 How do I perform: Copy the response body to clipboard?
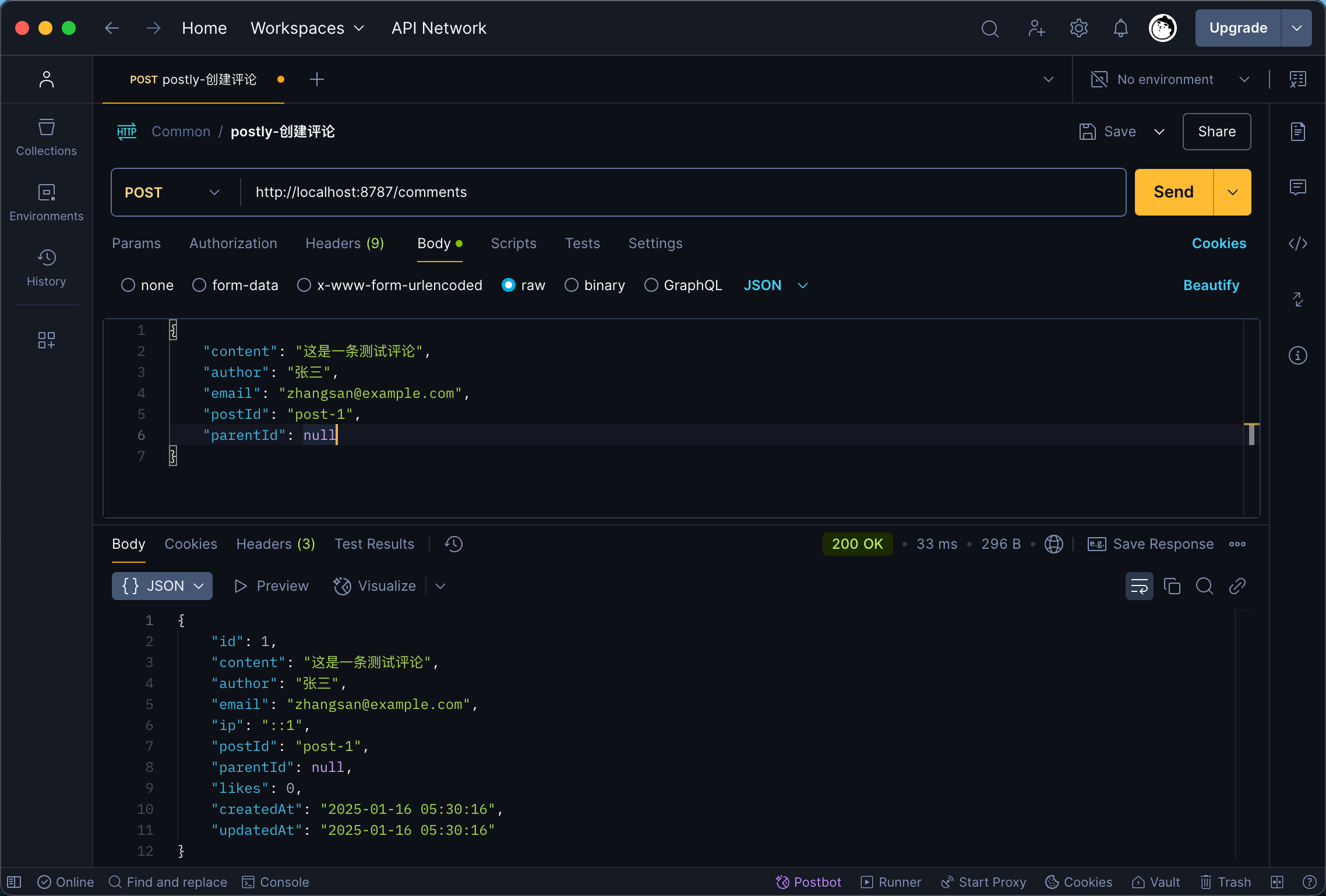(x=1172, y=586)
